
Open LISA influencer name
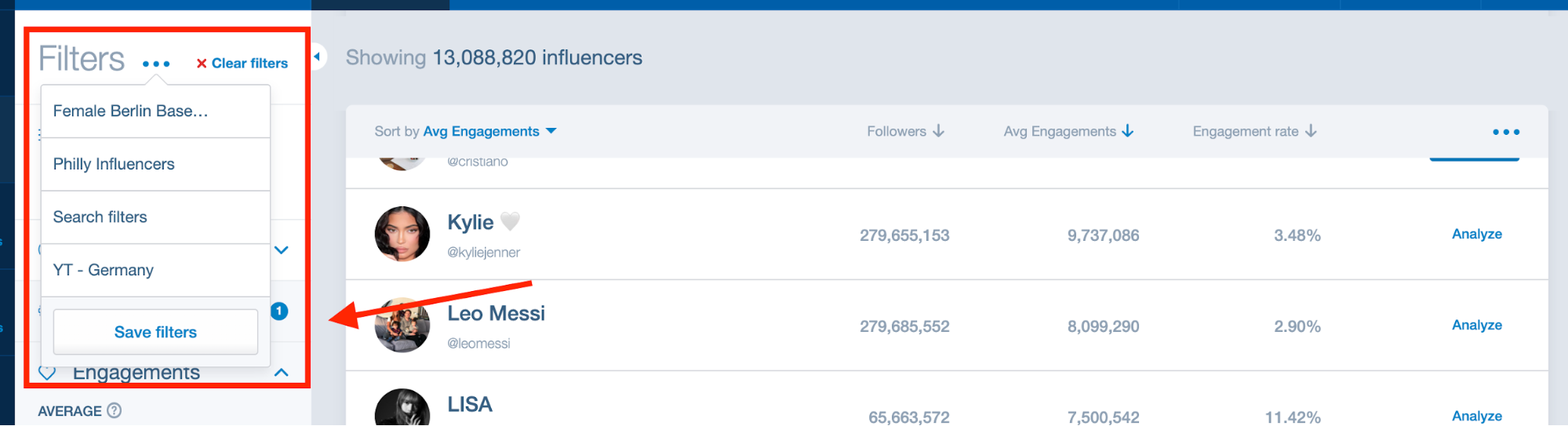[x=470, y=405]
